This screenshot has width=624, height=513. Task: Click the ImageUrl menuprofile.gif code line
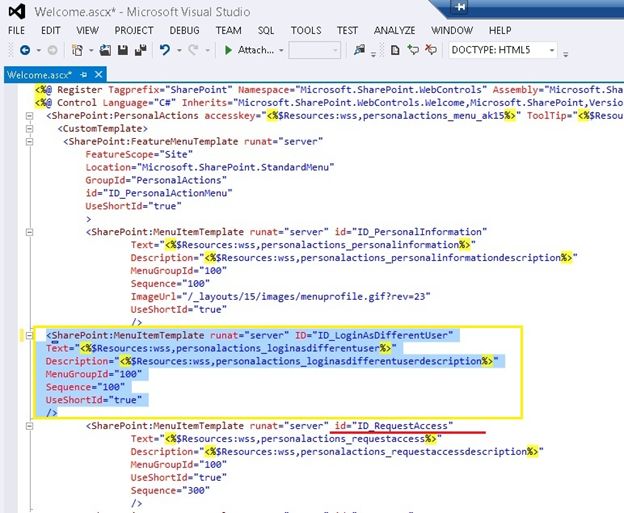pyautogui.click(x=281, y=296)
